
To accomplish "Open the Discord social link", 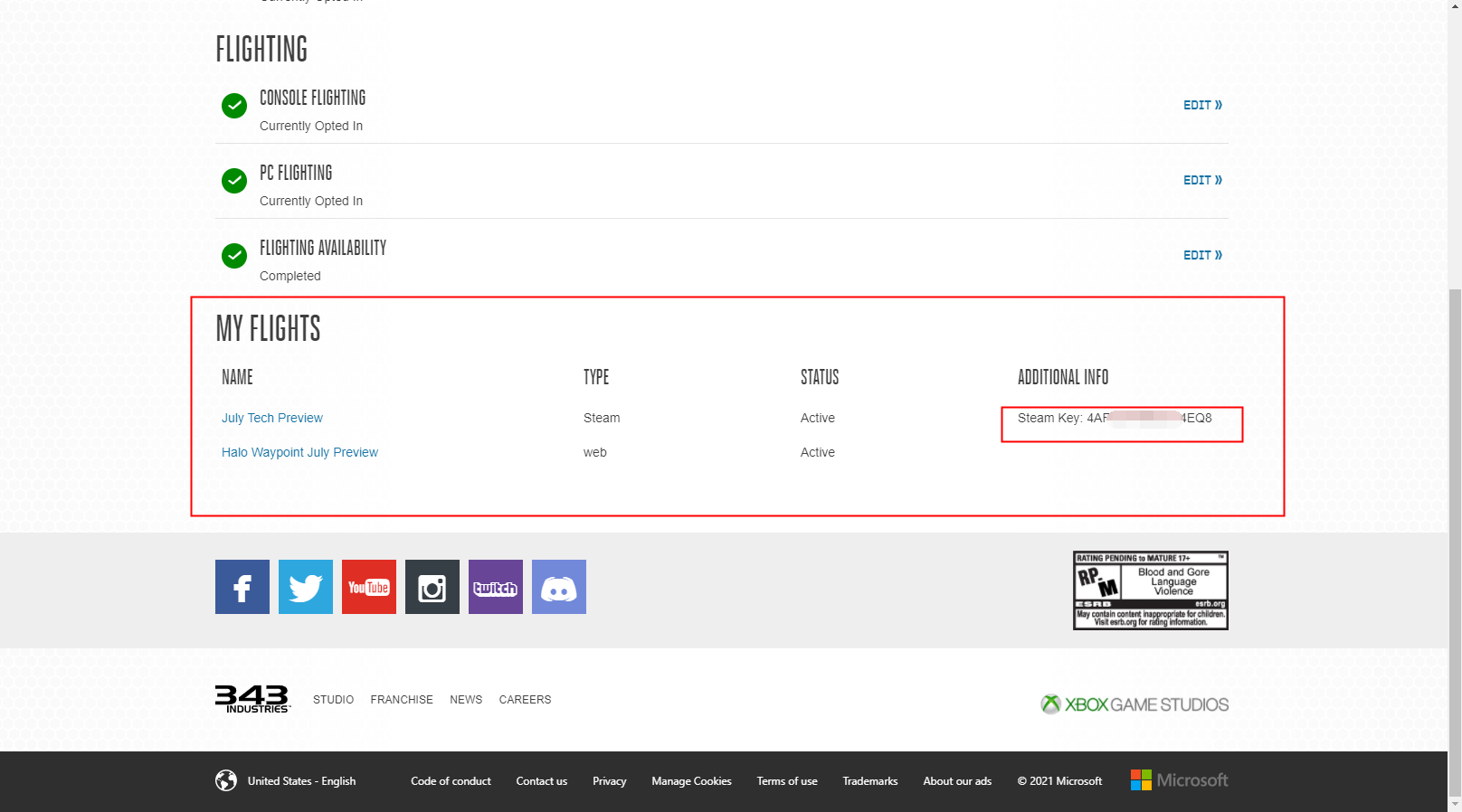I will click(x=559, y=587).
